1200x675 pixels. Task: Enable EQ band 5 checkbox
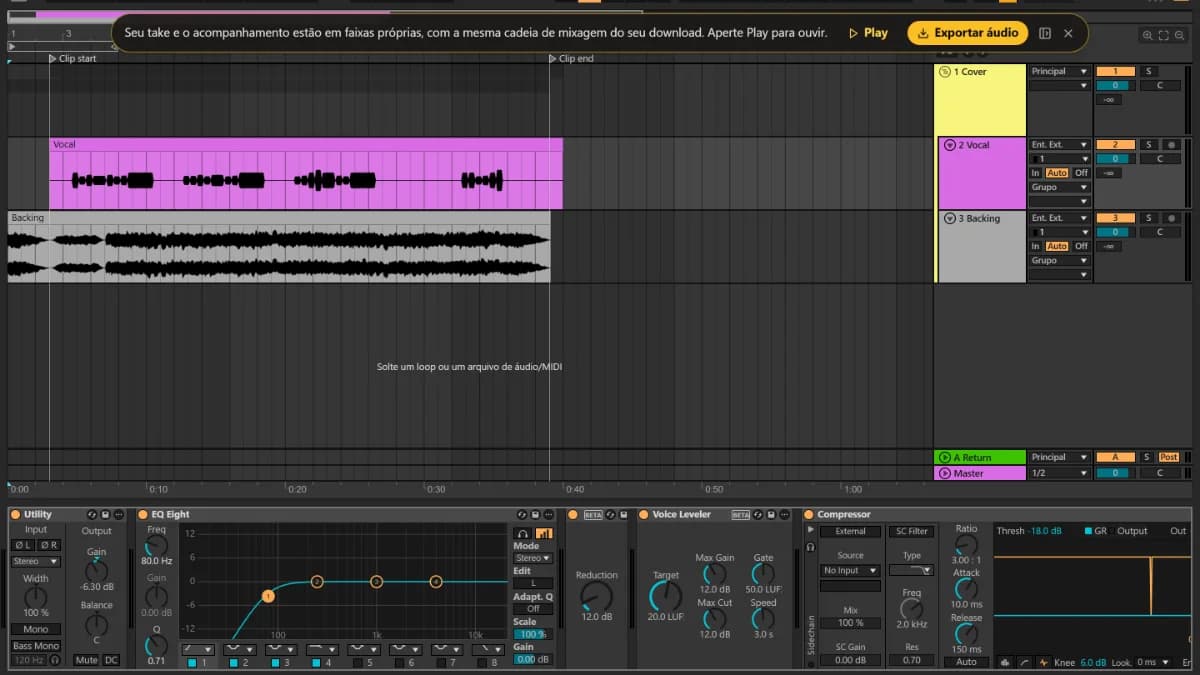coord(358,662)
